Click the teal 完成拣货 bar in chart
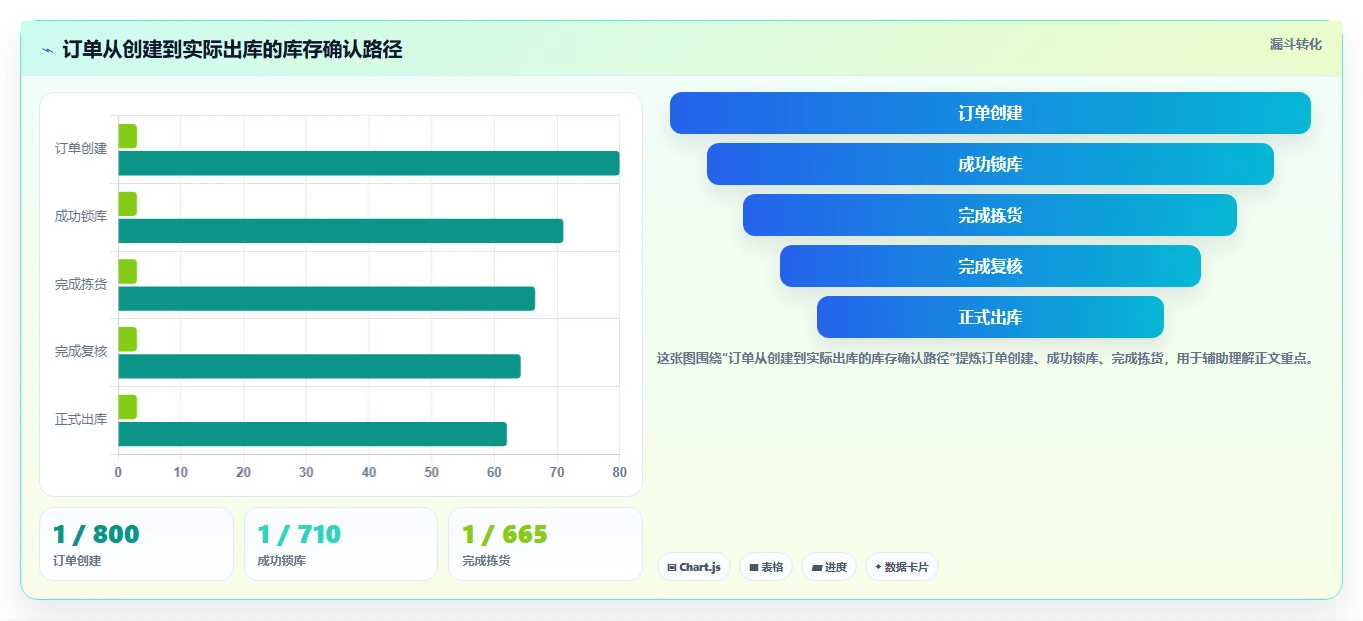1363x621 pixels. click(x=327, y=299)
